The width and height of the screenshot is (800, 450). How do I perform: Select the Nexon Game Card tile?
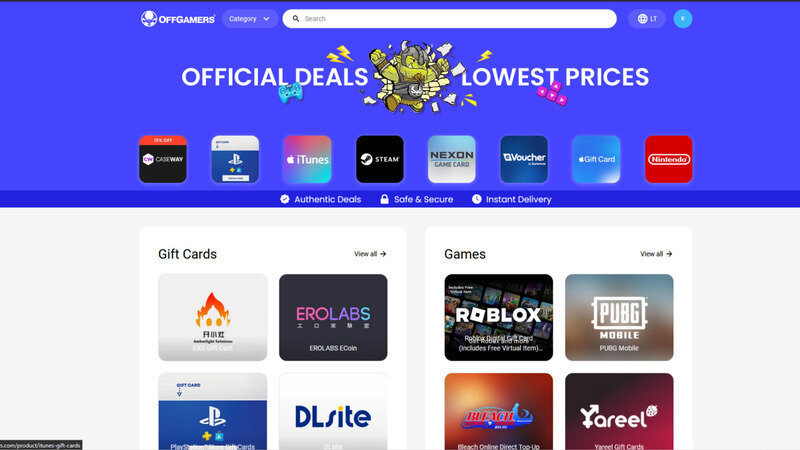click(x=452, y=159)
